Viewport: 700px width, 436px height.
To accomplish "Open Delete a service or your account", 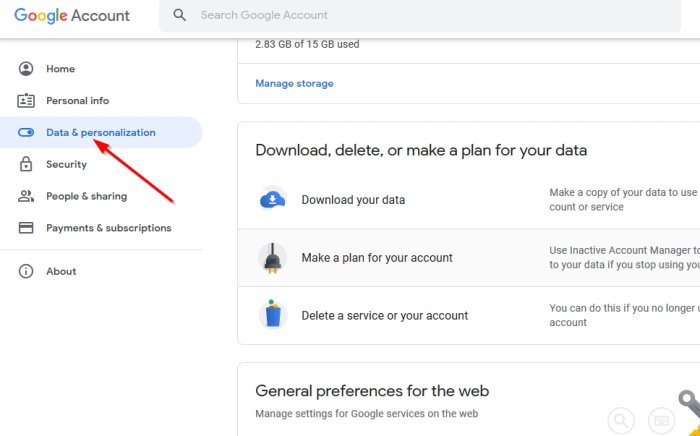I will tap(385, 316).
